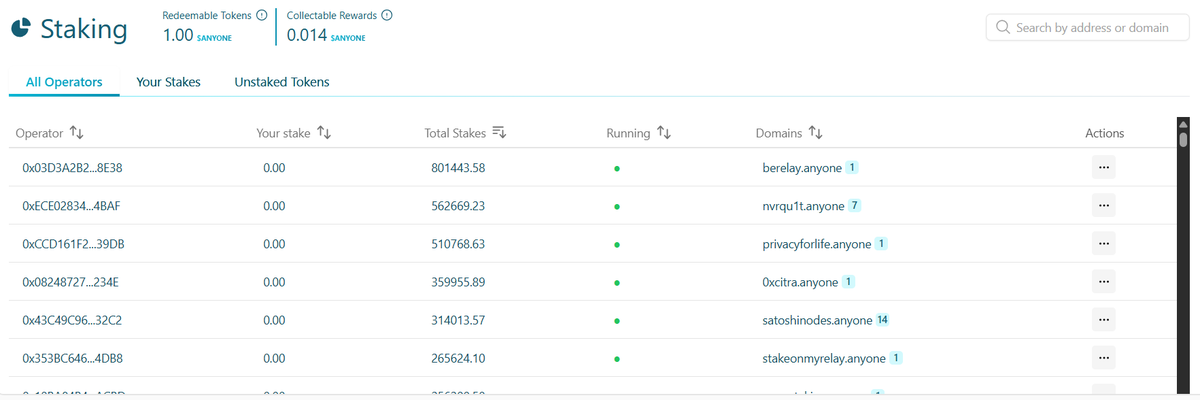The image size is (1200, 400).
Task: Switch to Your Stakes tab
Action: [x=169, y=82]
